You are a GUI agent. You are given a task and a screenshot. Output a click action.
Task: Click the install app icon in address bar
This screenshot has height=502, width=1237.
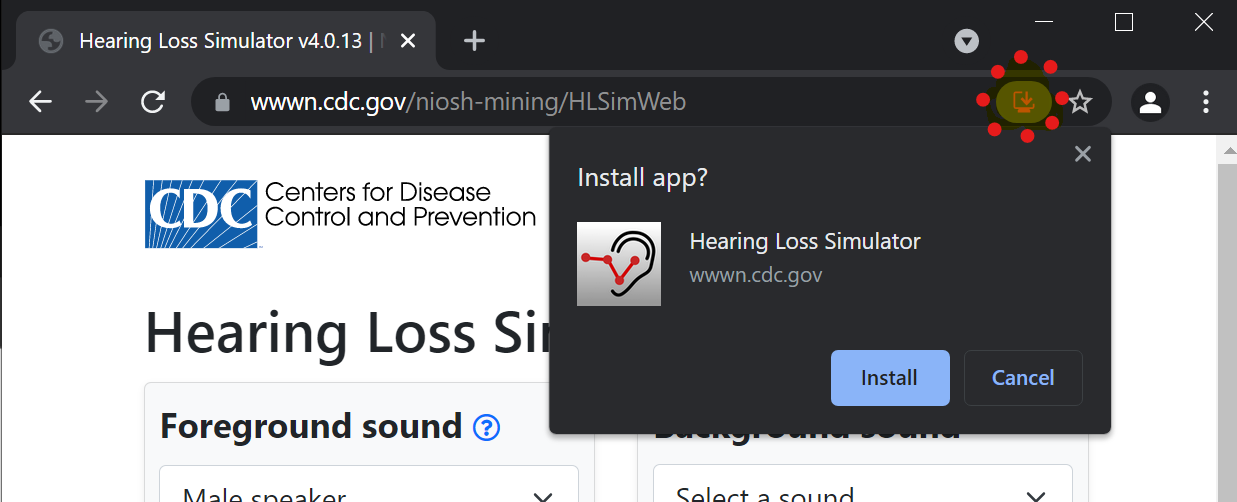point(1023,101)
